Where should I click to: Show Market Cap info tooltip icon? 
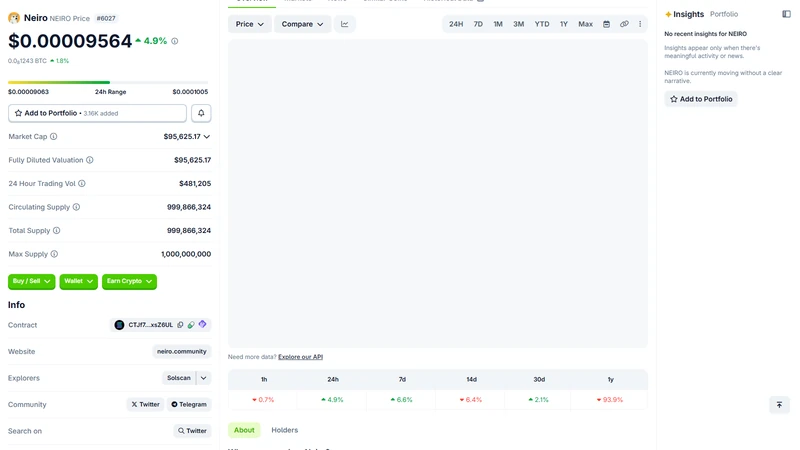[x=54, y=136]
